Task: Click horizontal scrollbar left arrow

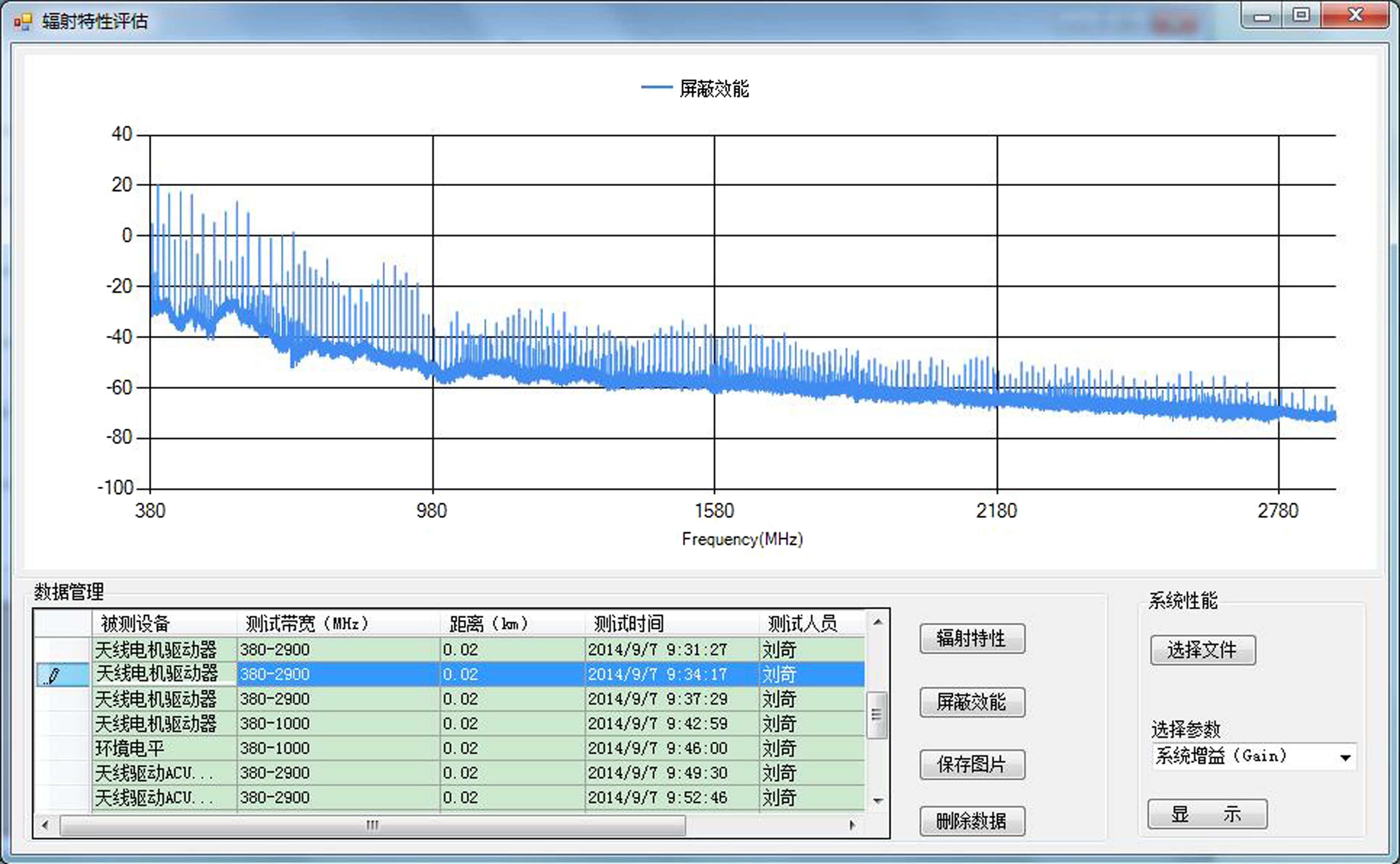Action: pos(45,824)
